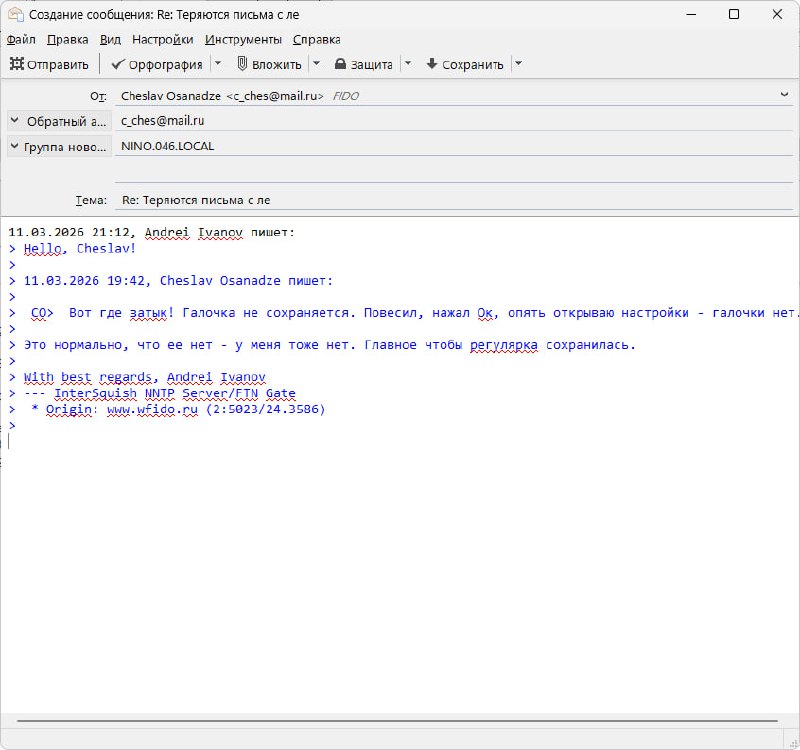Open the Настройки menu

click(162, 39)
